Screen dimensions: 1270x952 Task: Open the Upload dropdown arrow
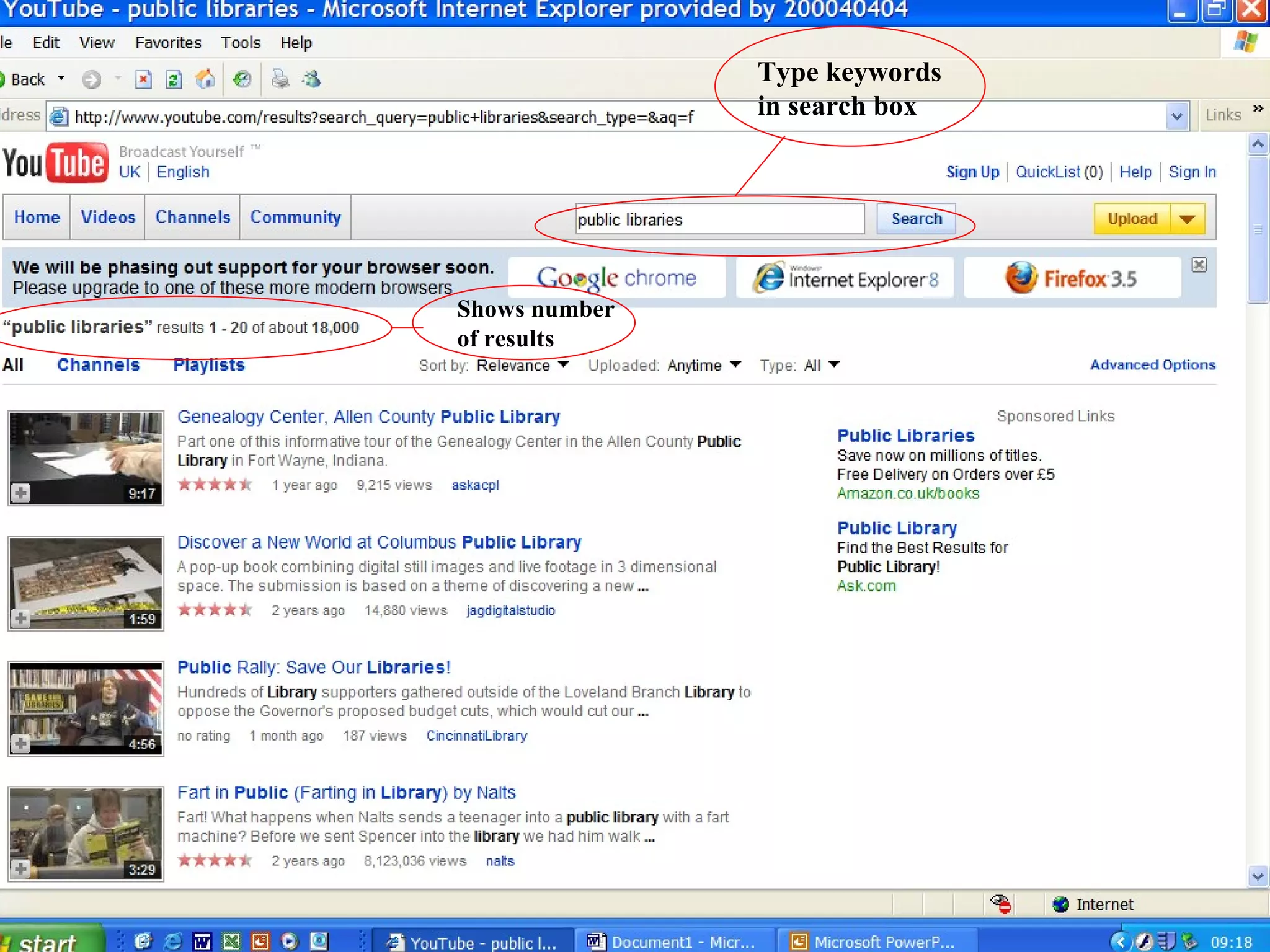pyautogui.click(x=1188, y=219)
